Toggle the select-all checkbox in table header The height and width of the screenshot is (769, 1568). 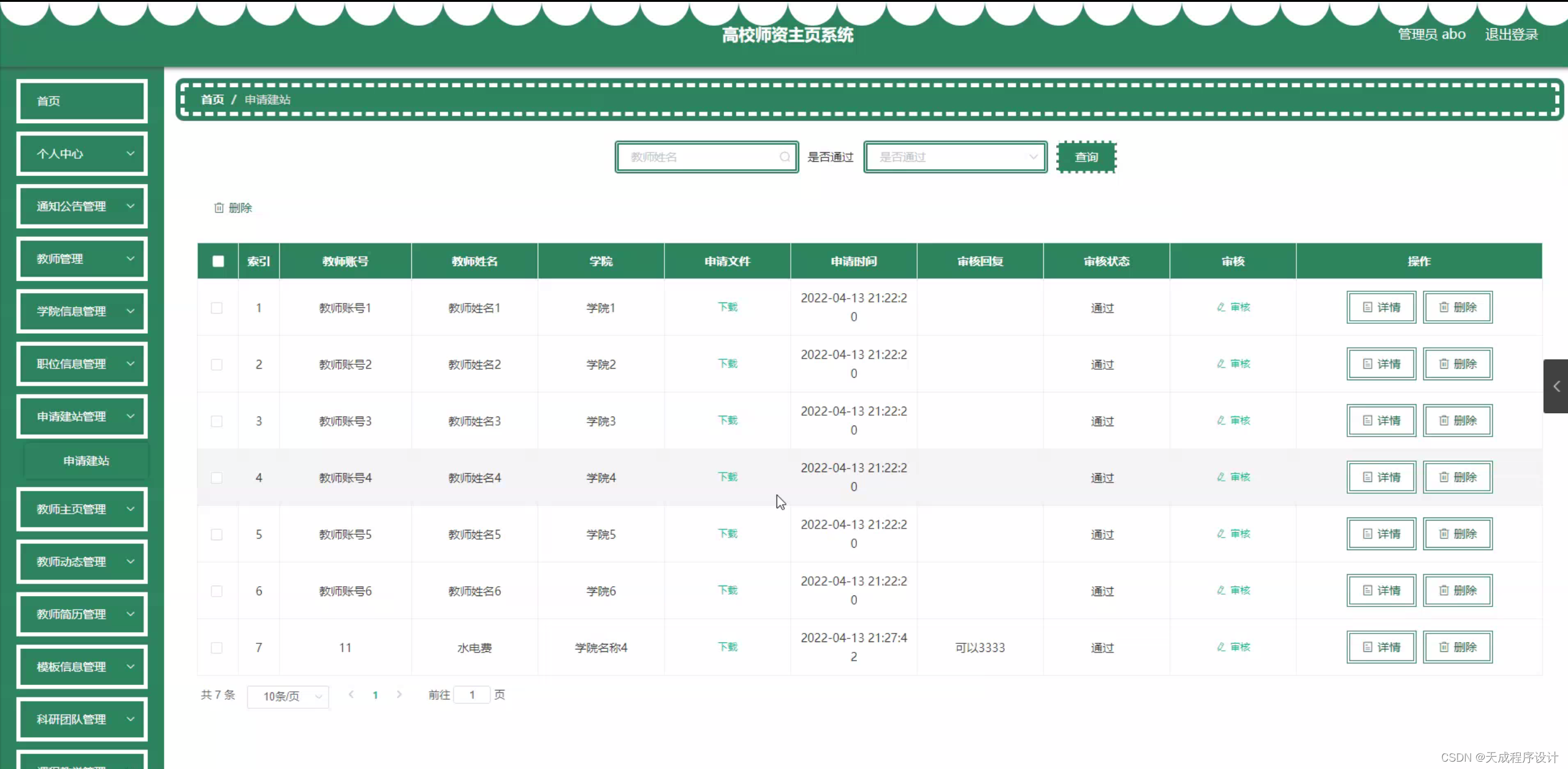pos(218,261)
